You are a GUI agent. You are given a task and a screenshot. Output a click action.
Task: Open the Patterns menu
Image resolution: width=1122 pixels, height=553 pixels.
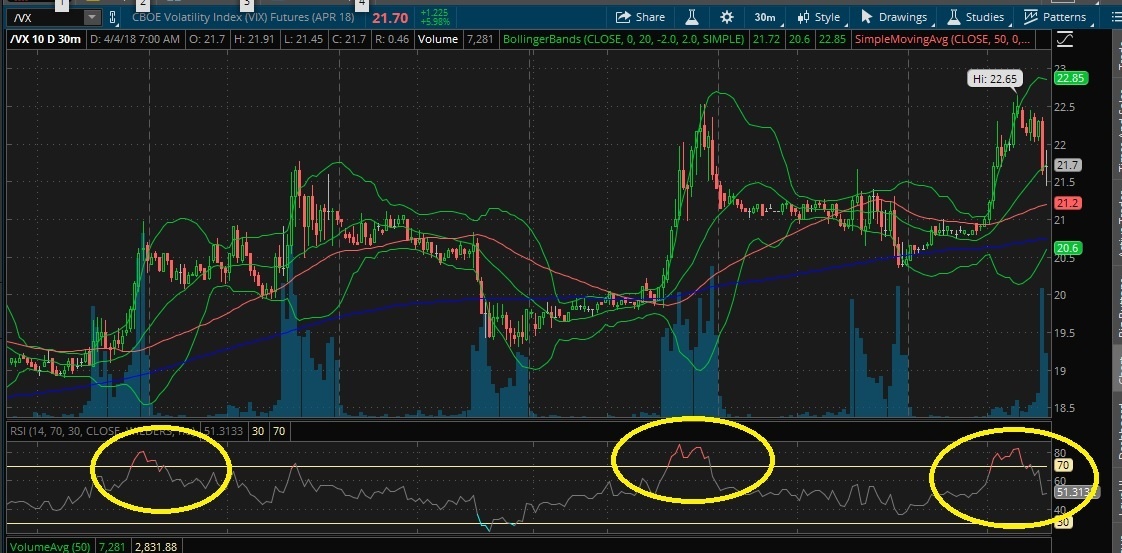pyautogui.click(x=1055, y=17)
